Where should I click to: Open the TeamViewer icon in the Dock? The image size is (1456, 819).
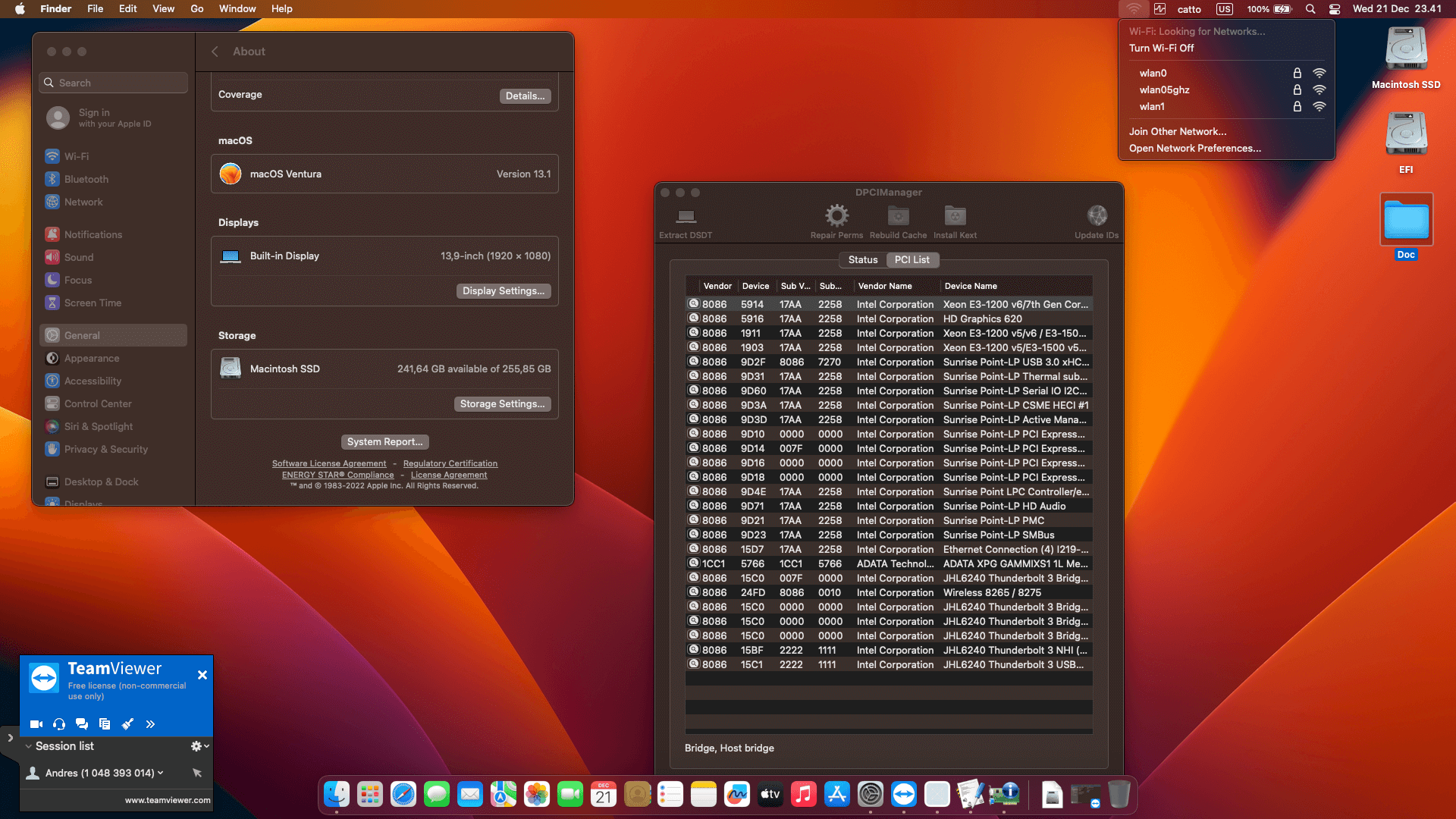click(x=903, y=794)
